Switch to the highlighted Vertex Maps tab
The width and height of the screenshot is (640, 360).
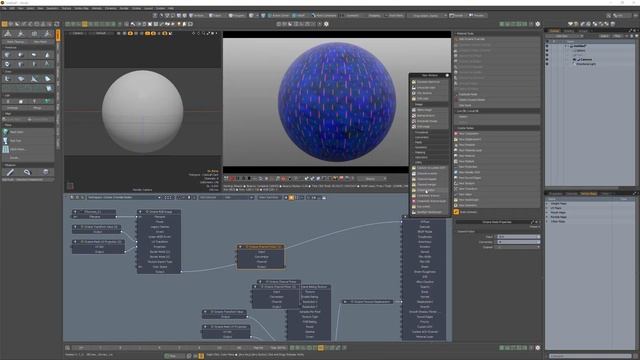click(588, 193)
